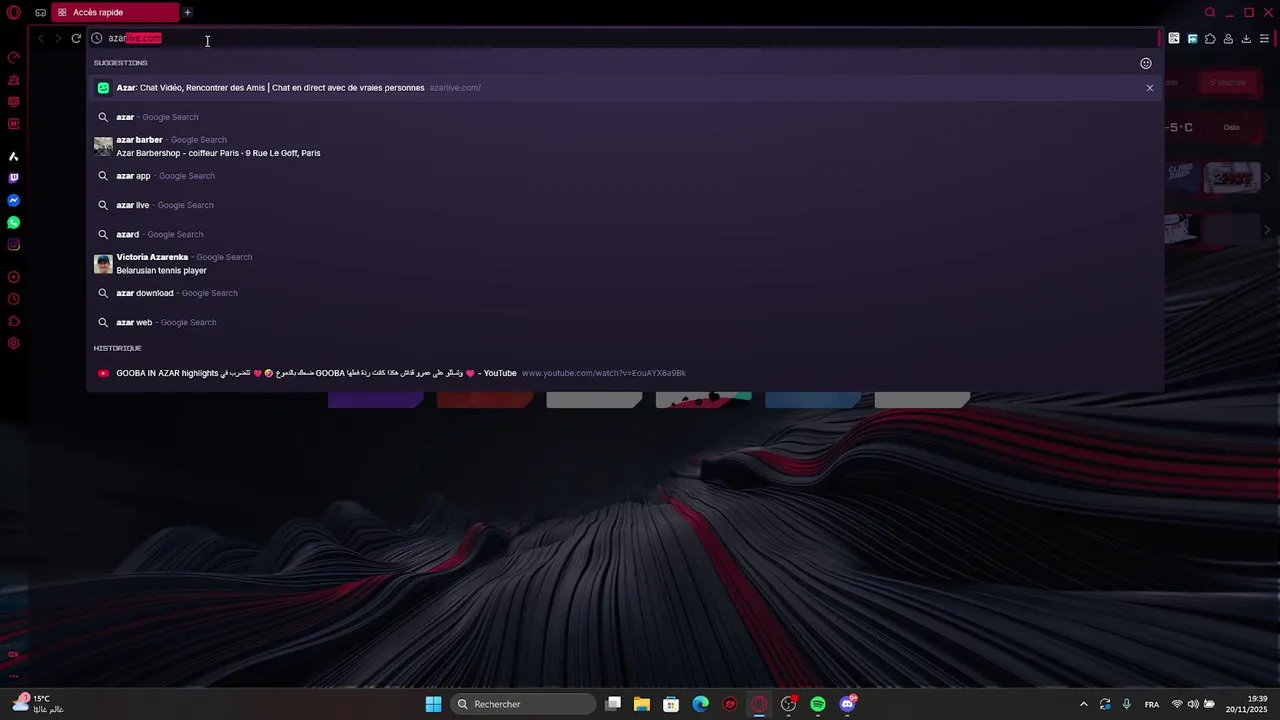Select the 'azar' Google Search suggestion

point(625,117)
